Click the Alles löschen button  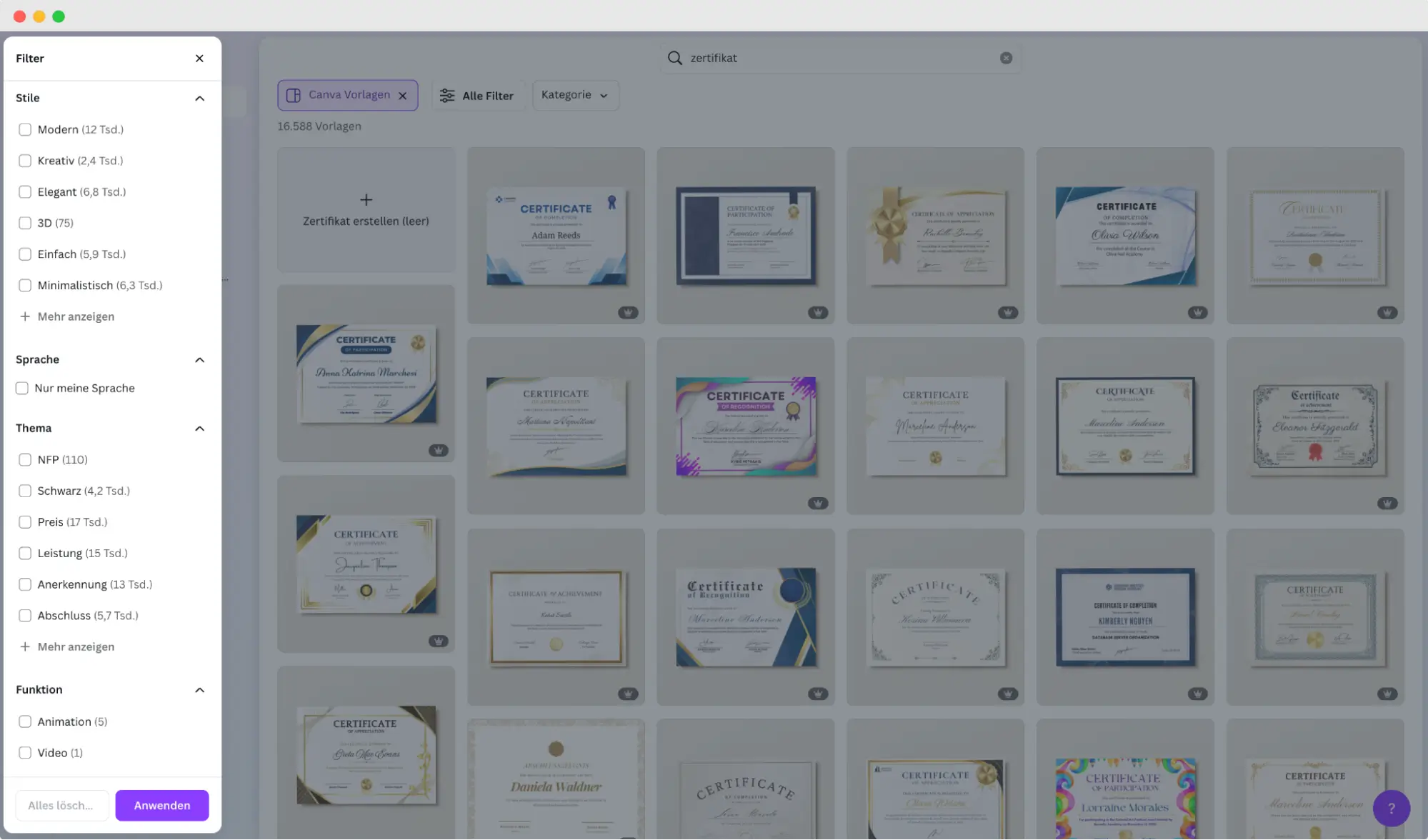61,805
